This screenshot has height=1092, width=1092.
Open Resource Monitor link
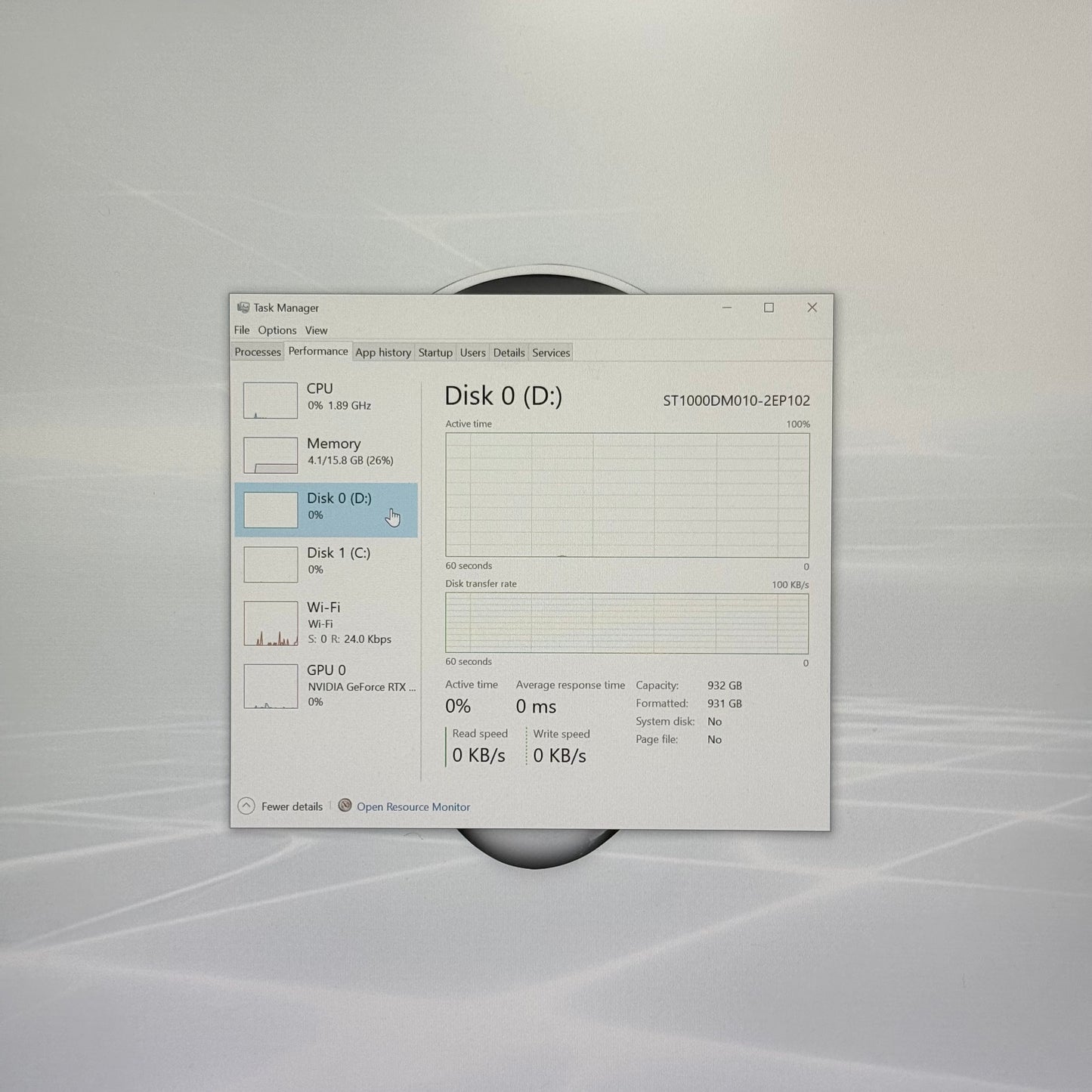click(x=413, y=806)
